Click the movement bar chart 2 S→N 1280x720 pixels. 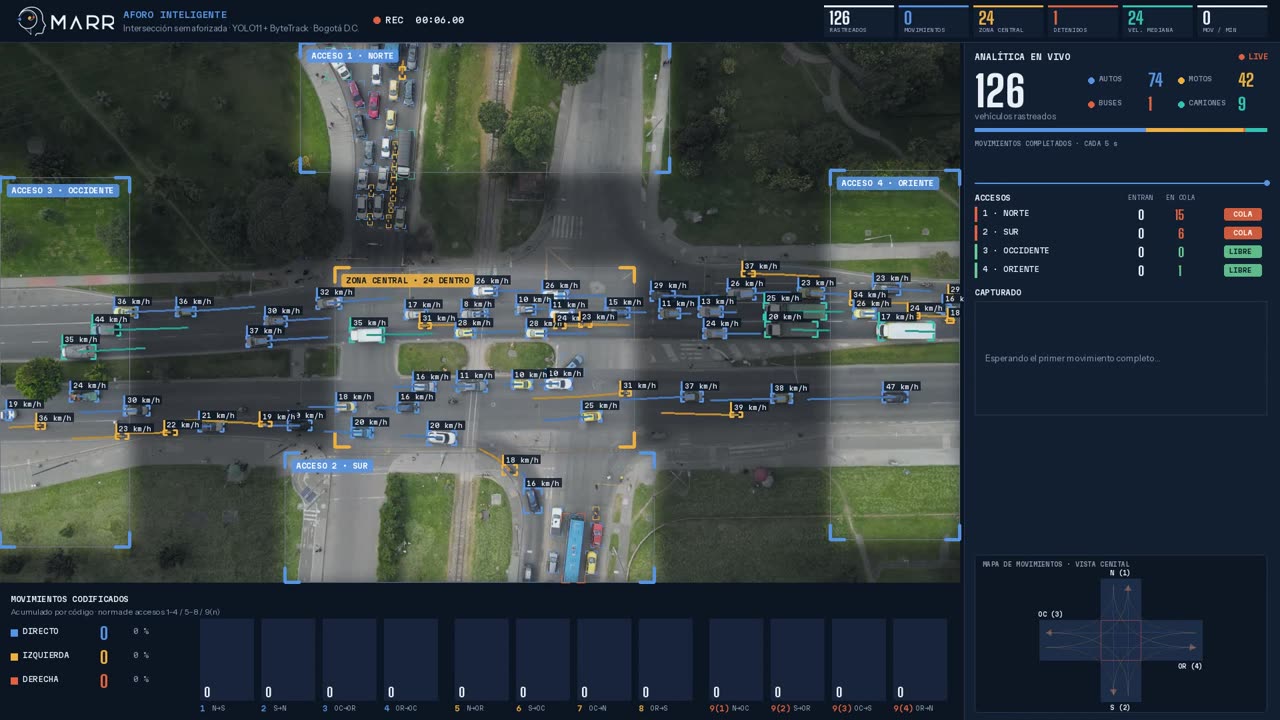click(288, 660)
